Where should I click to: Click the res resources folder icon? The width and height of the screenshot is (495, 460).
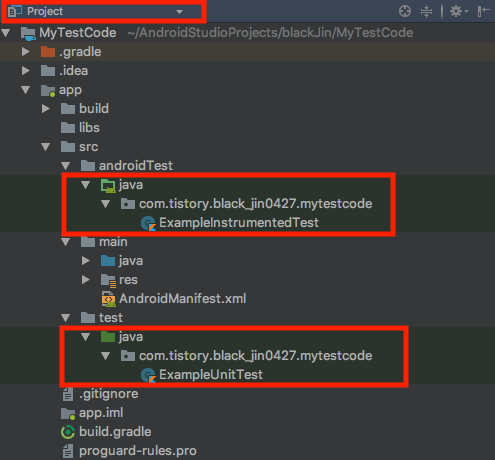coord(108,280)
